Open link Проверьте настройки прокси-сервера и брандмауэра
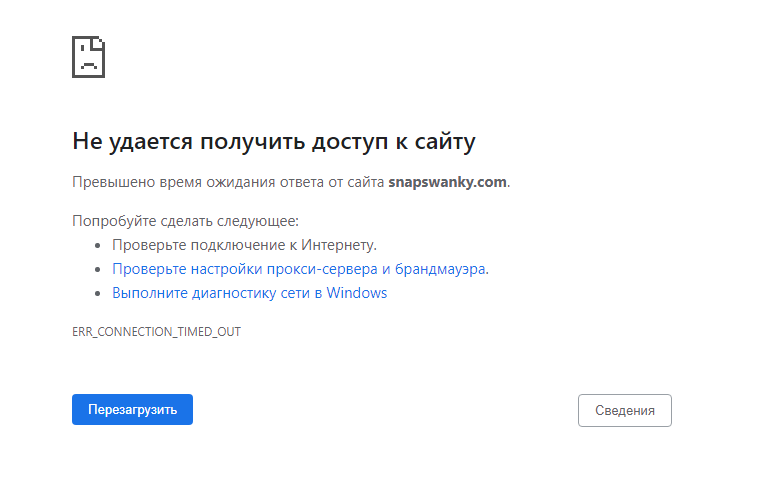This screenshot has width=763, height=492. [x=299, y=269]
